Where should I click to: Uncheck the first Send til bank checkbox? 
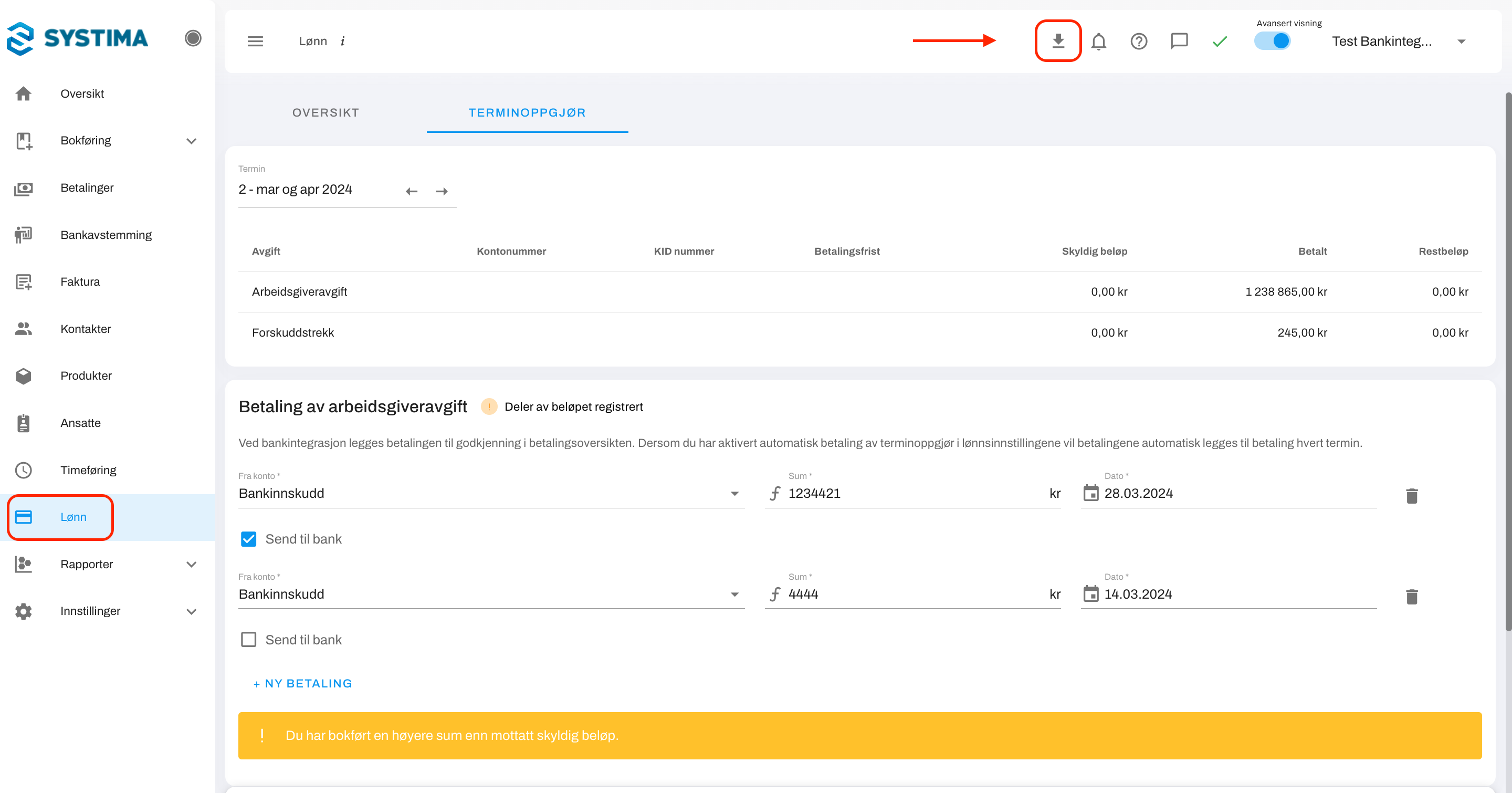coord(248,539)
